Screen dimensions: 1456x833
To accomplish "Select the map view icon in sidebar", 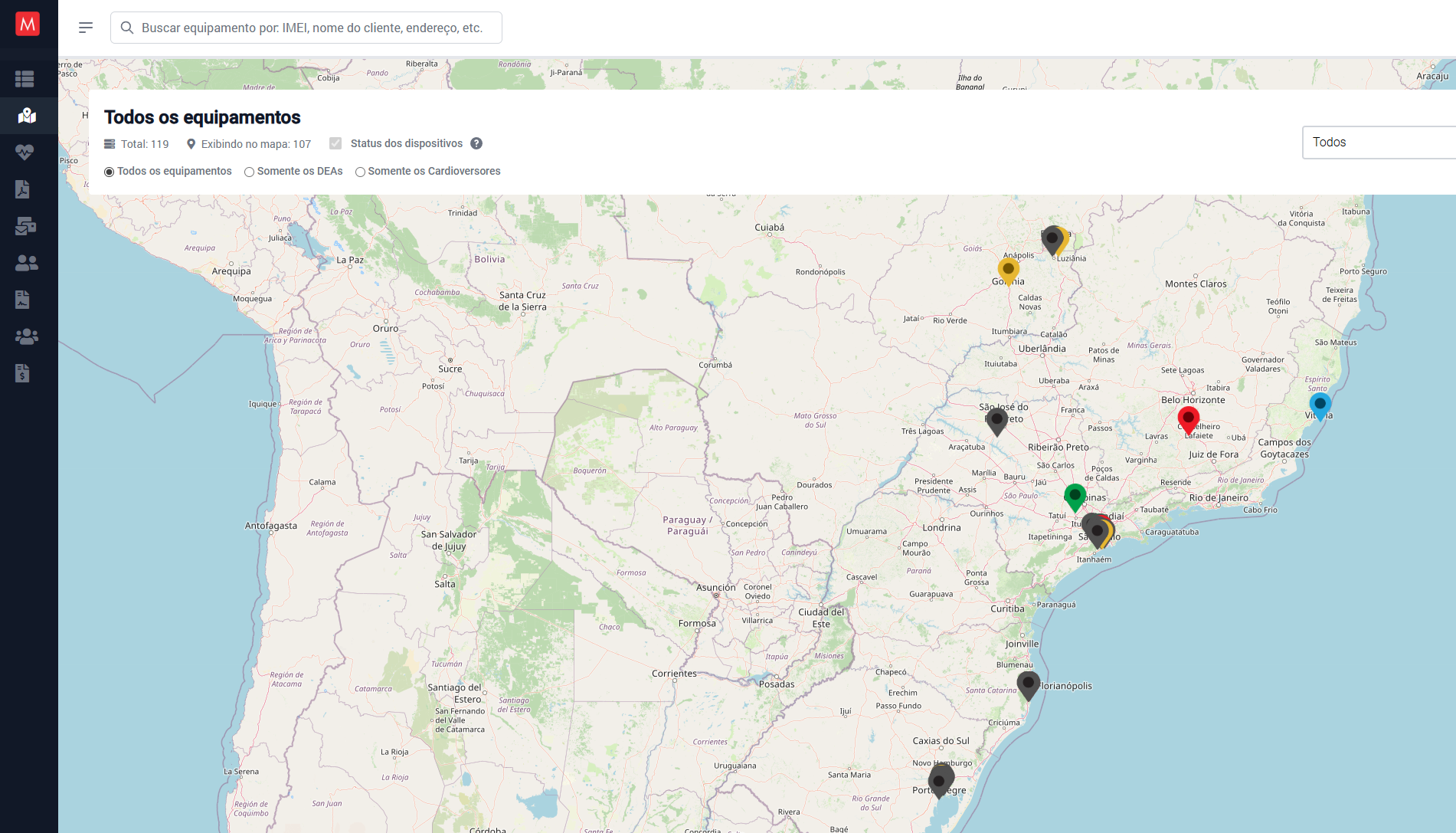I will pos(25,116).
